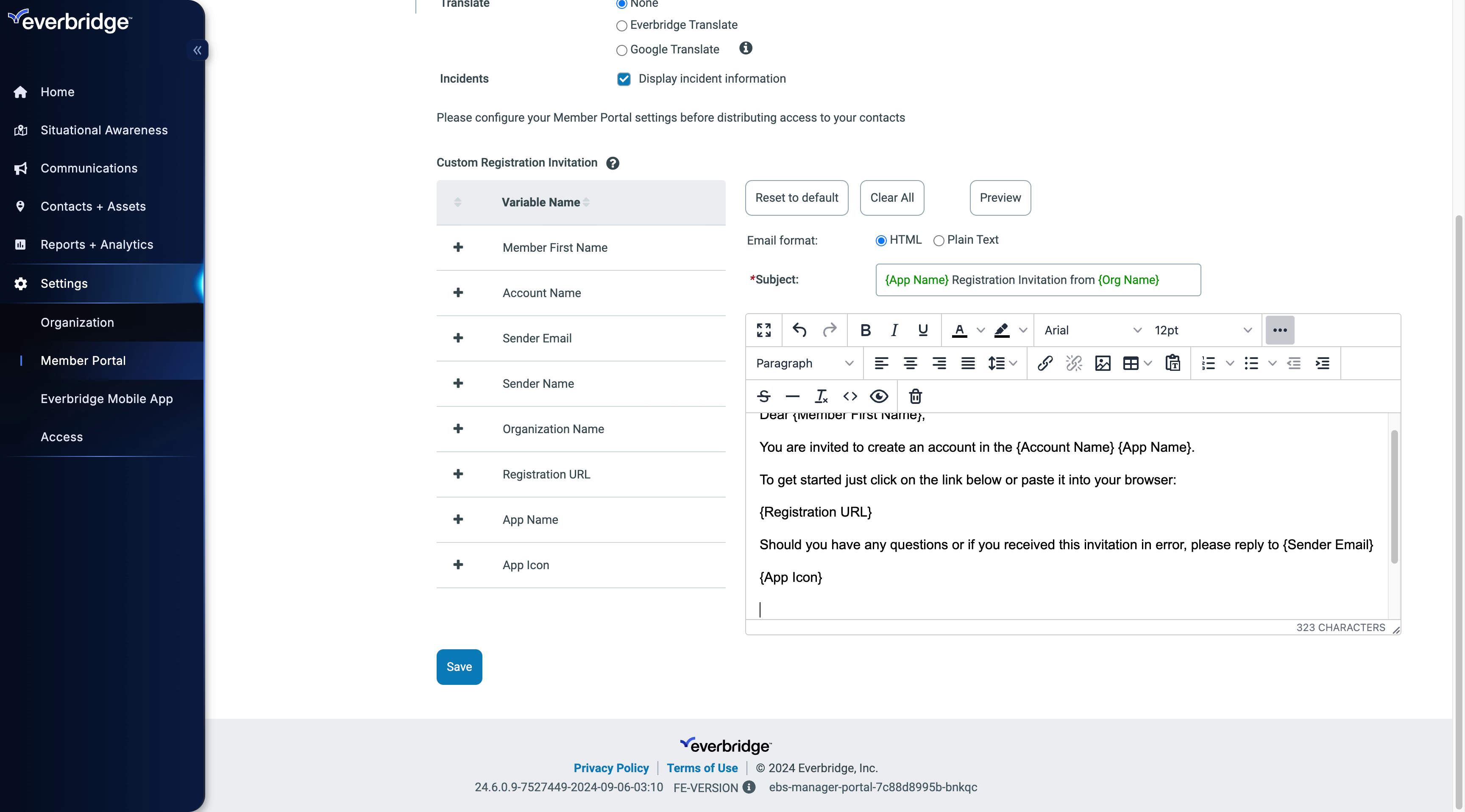Image resolution: width=1465 pixels, height=812 pixels.
Task: Go to Home in sidebar
Action: [58, 92]
